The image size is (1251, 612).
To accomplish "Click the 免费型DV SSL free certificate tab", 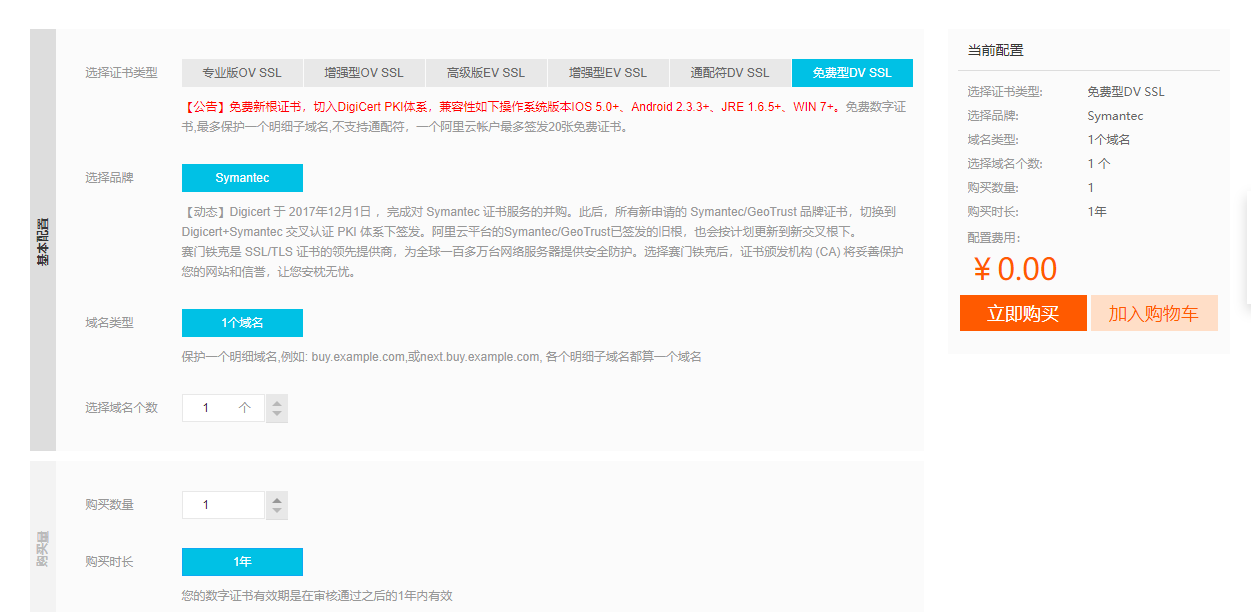I will 852,73.
